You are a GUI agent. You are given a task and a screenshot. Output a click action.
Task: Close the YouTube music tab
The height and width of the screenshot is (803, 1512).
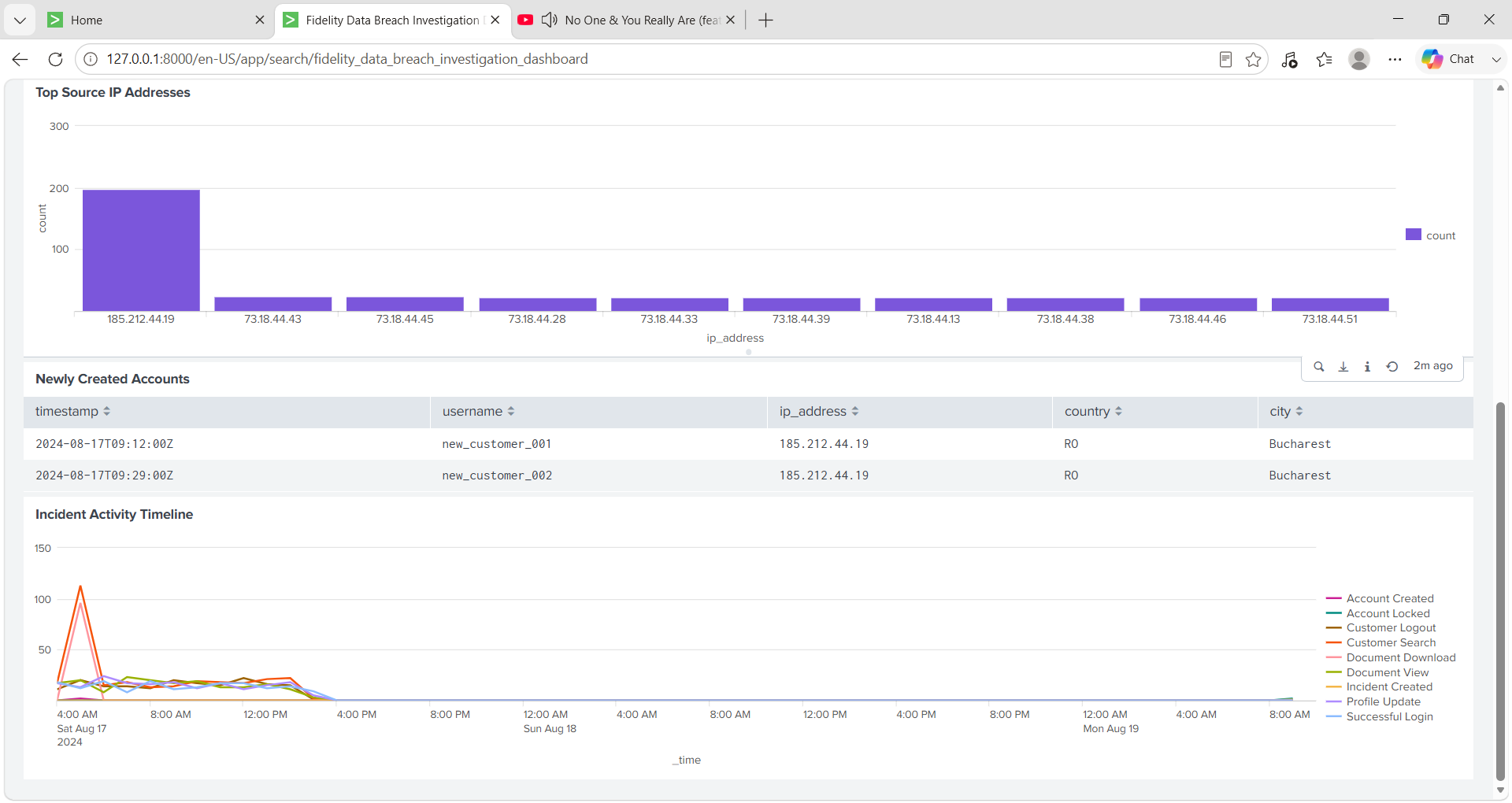731,20
